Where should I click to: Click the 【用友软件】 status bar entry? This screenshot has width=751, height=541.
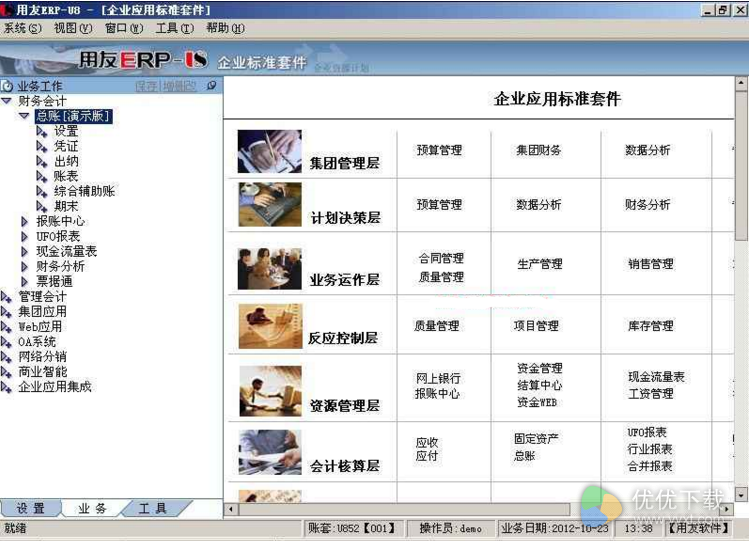point(699,529)
